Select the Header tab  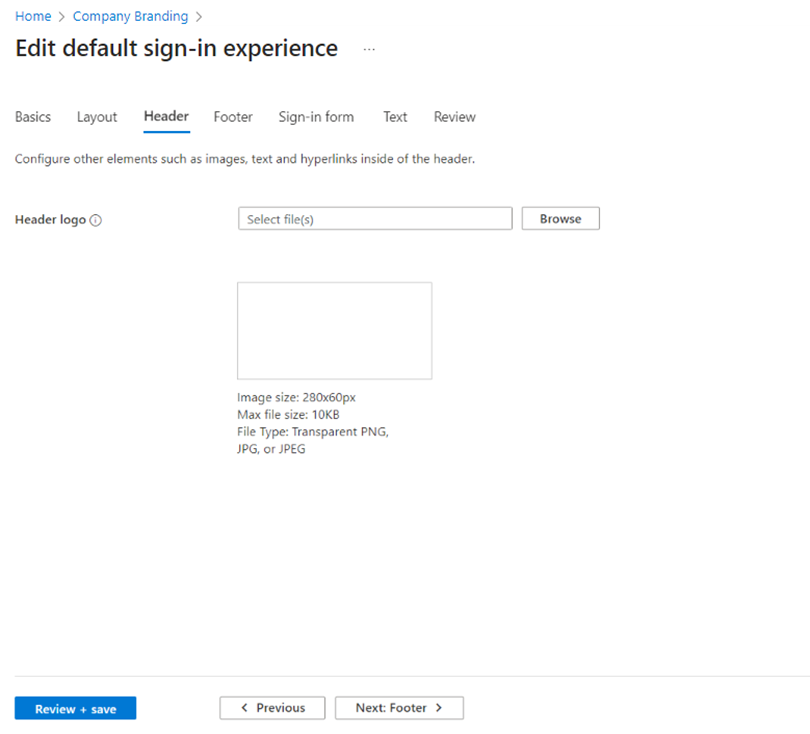(165, 117)
